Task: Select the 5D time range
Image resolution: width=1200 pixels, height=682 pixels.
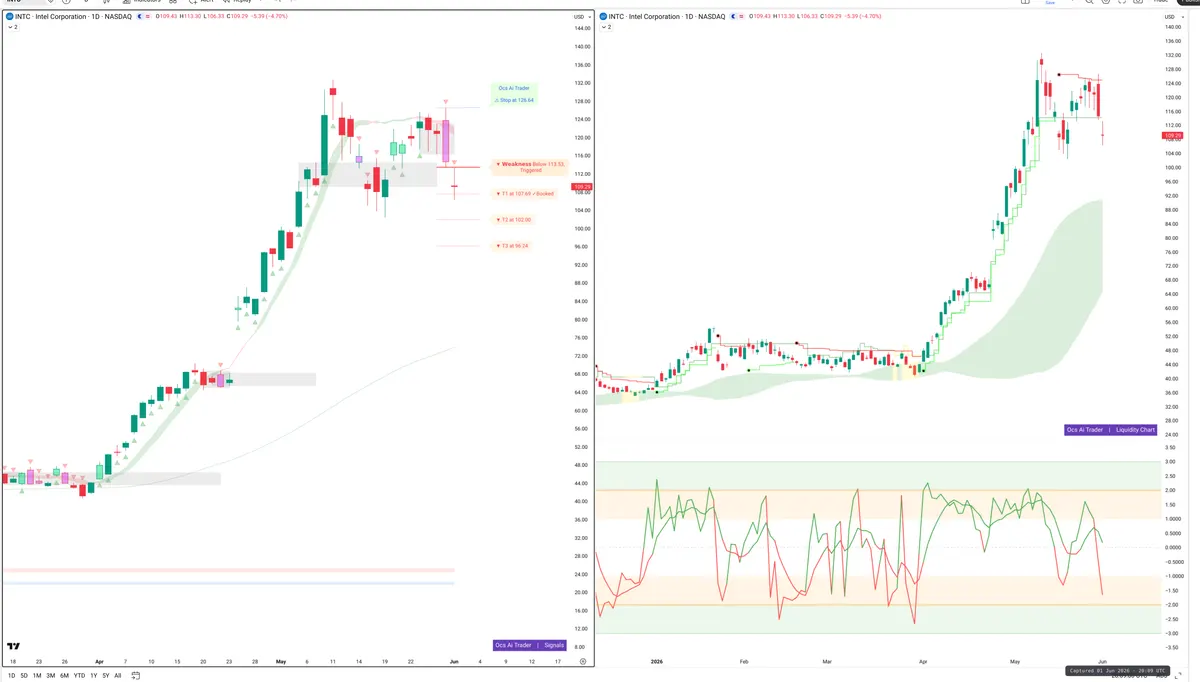Action: point(24,675)
